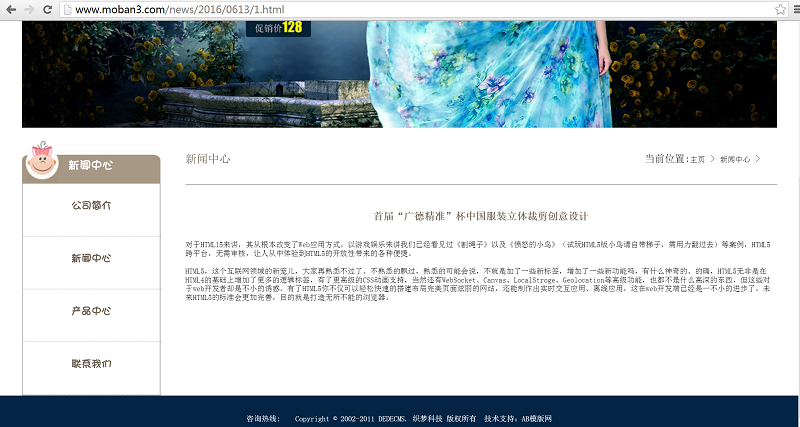Click the page document icon in the address bar
The image size is (800, 427).
67,9
